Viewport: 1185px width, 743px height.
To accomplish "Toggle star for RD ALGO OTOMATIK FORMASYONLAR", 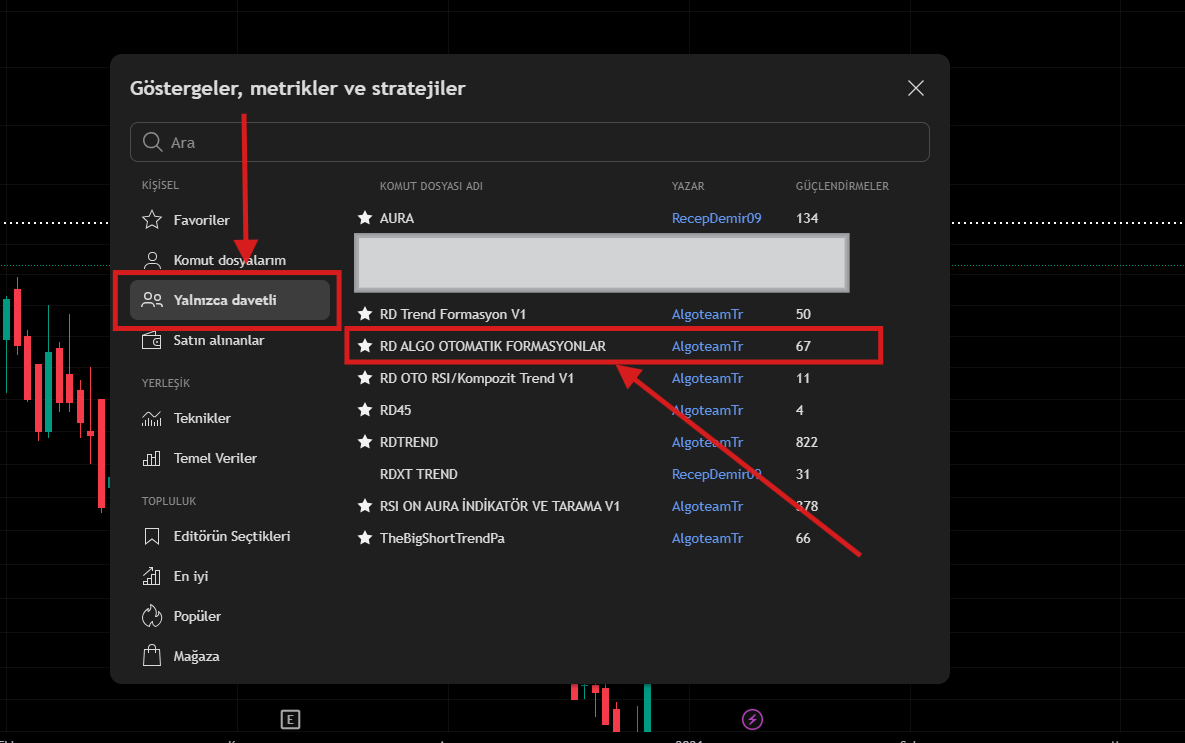I will tap(365, 345).
